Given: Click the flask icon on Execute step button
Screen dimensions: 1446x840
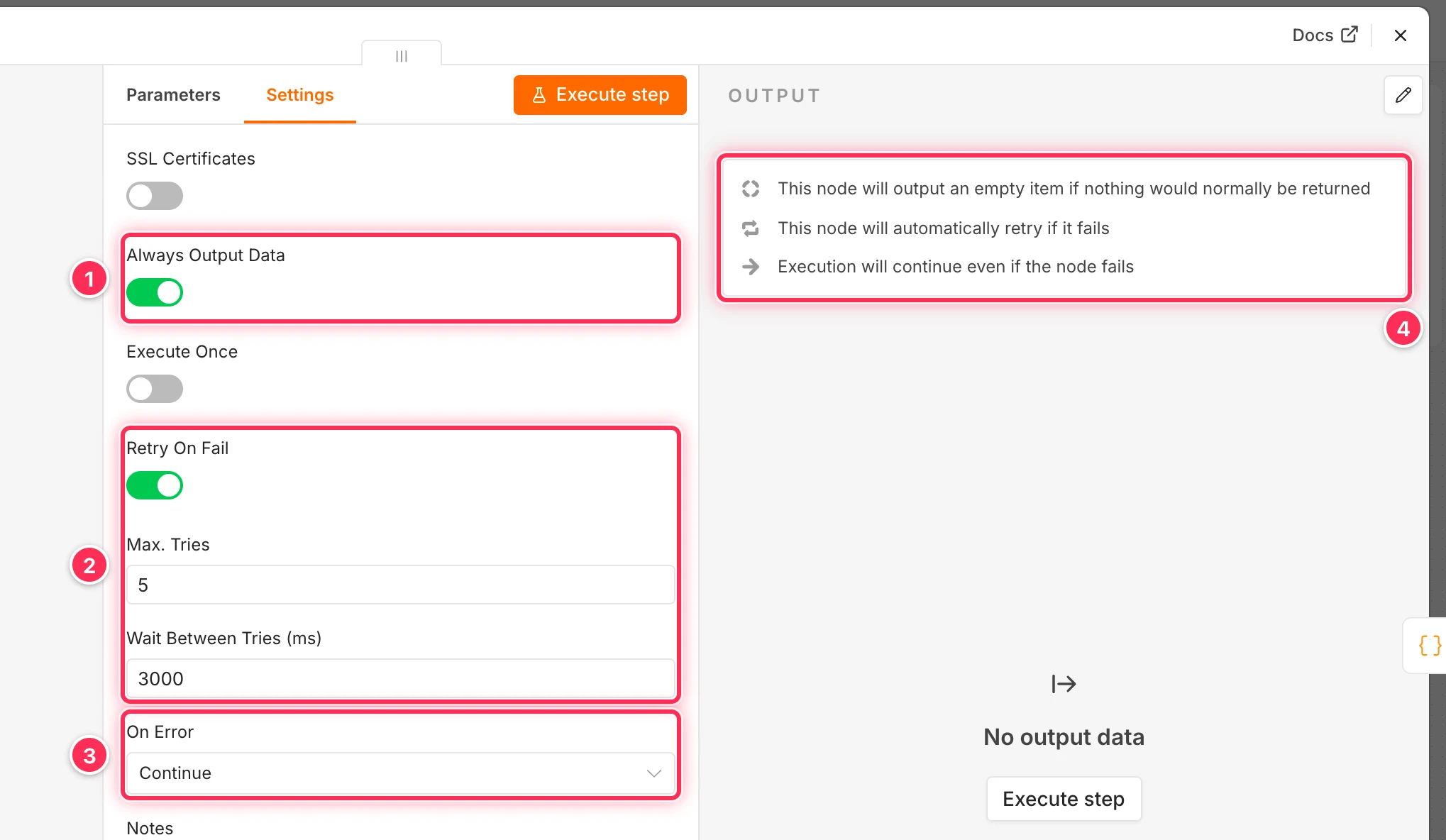Looking at the screenshot, I should pos(539,95).
